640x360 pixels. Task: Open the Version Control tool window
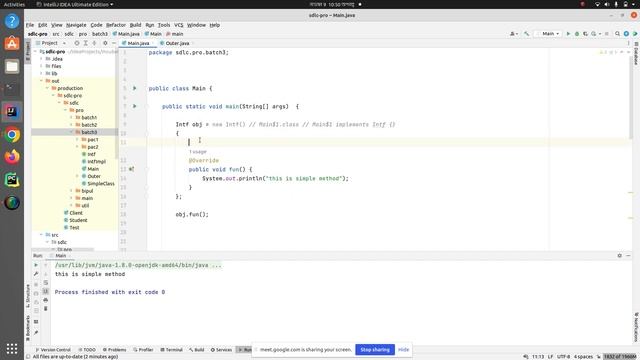[x=53, y=350]
